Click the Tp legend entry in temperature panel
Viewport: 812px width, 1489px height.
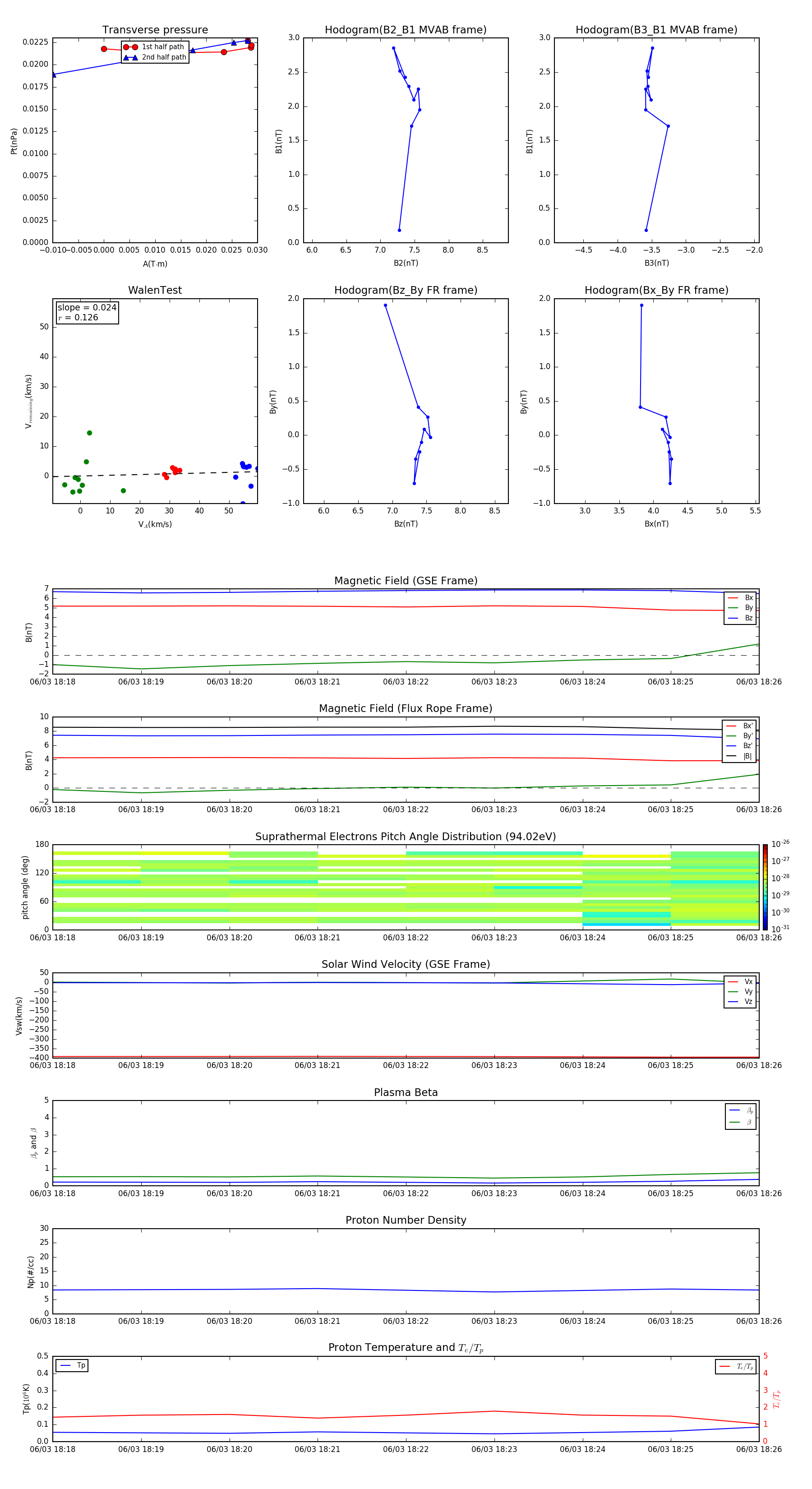pos(72,1365)
